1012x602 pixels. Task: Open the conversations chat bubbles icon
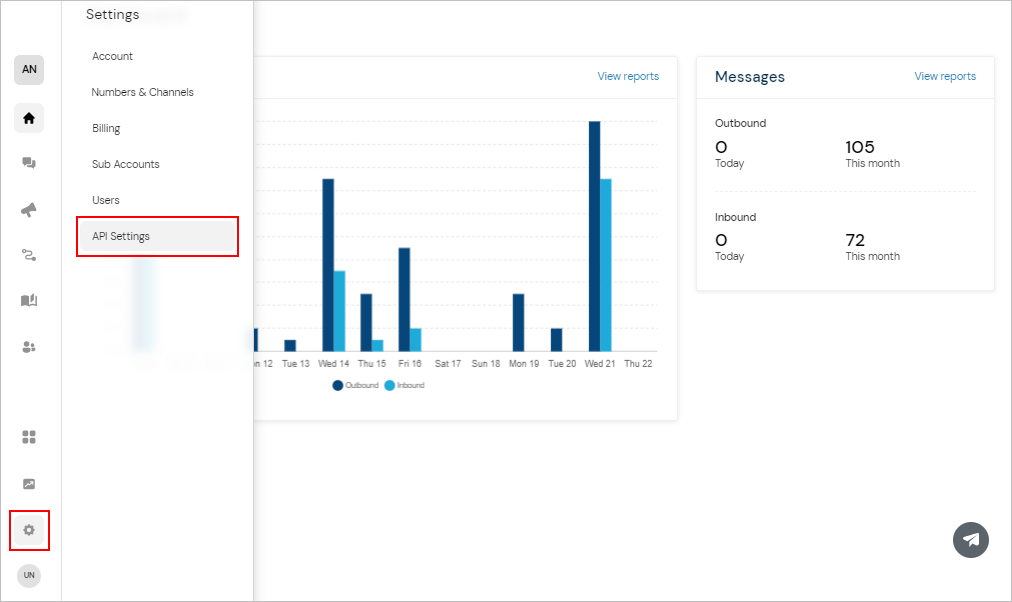[x=29, y=163]
